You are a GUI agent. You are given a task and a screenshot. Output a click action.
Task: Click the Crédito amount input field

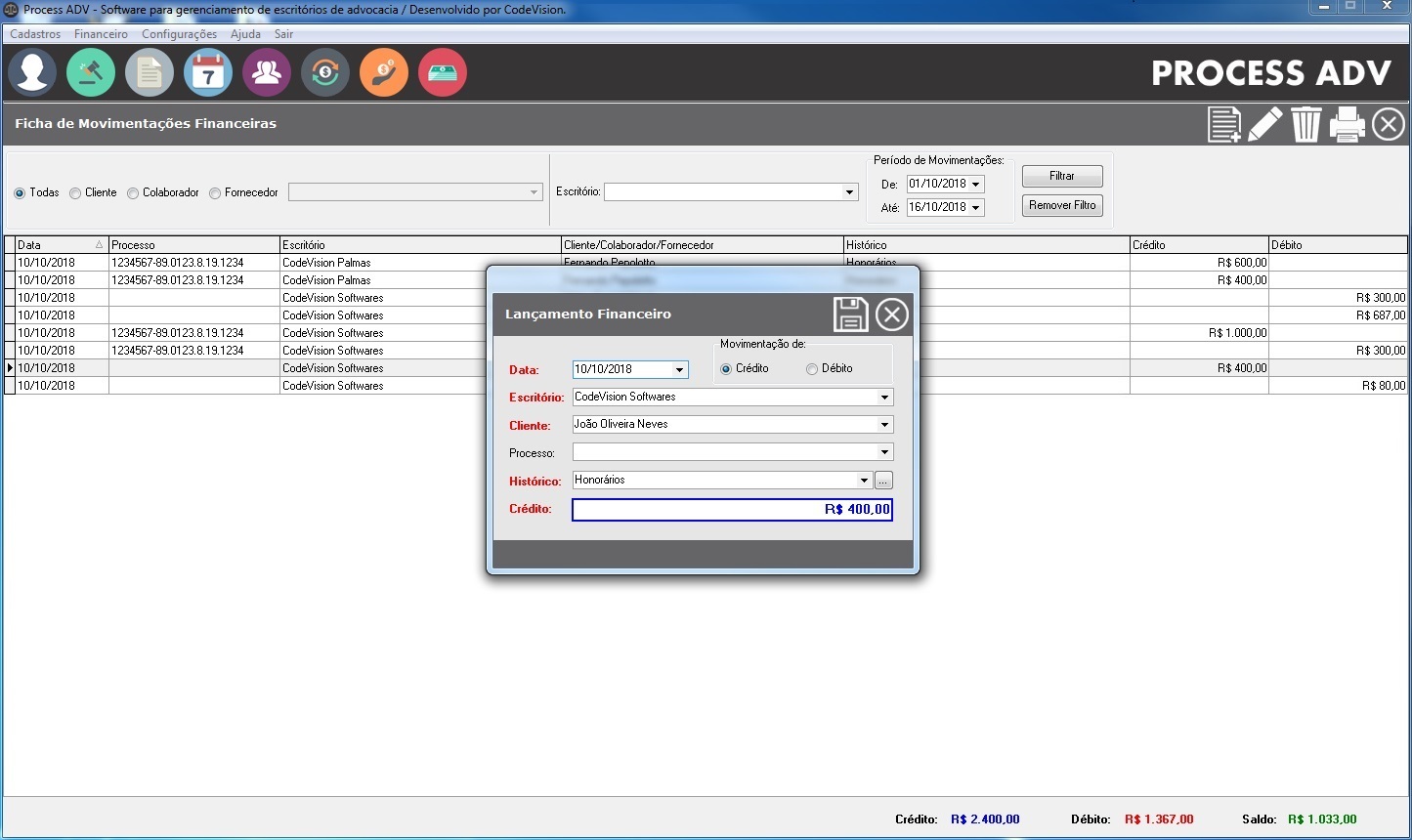[x=732, y=510]
